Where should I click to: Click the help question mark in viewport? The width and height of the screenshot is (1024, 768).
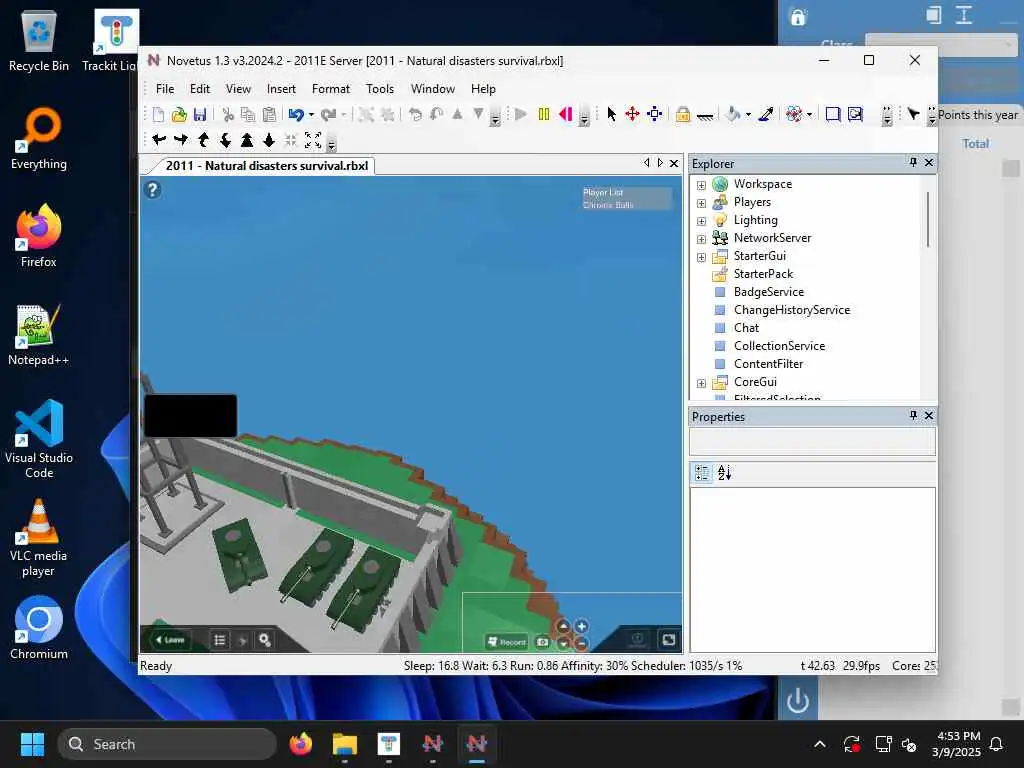click(152, 190)
